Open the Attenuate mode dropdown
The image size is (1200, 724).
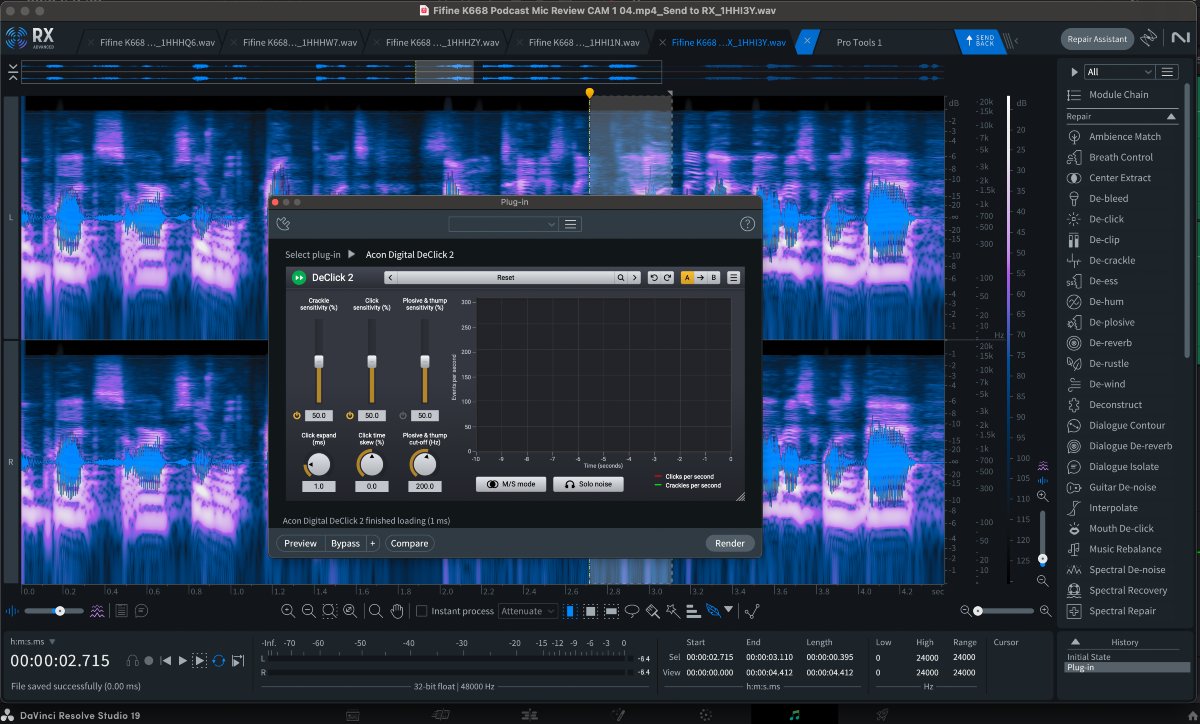526,611
